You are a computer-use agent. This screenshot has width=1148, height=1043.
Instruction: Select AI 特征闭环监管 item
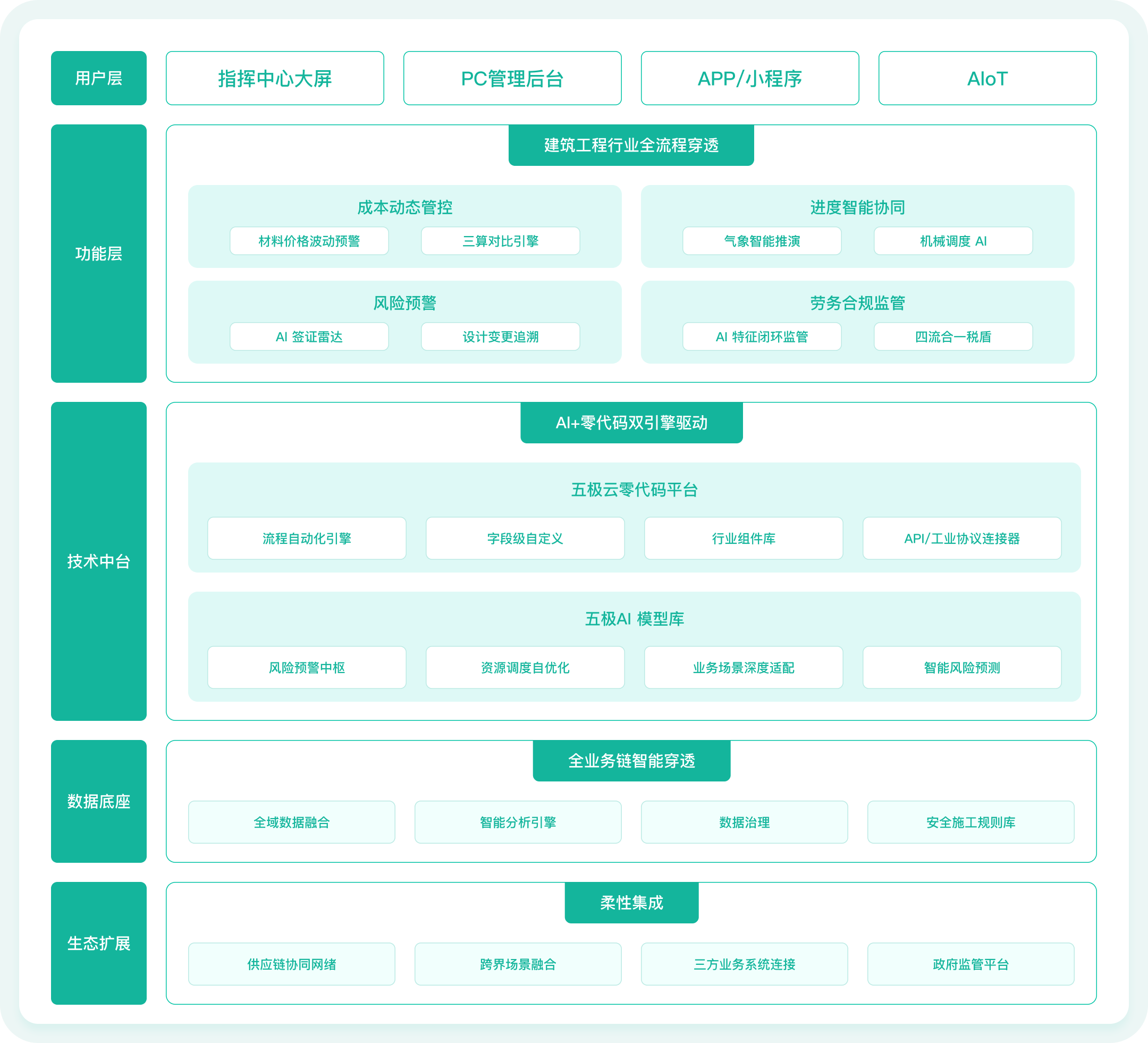pyautogui.click(x=762, y=337)
